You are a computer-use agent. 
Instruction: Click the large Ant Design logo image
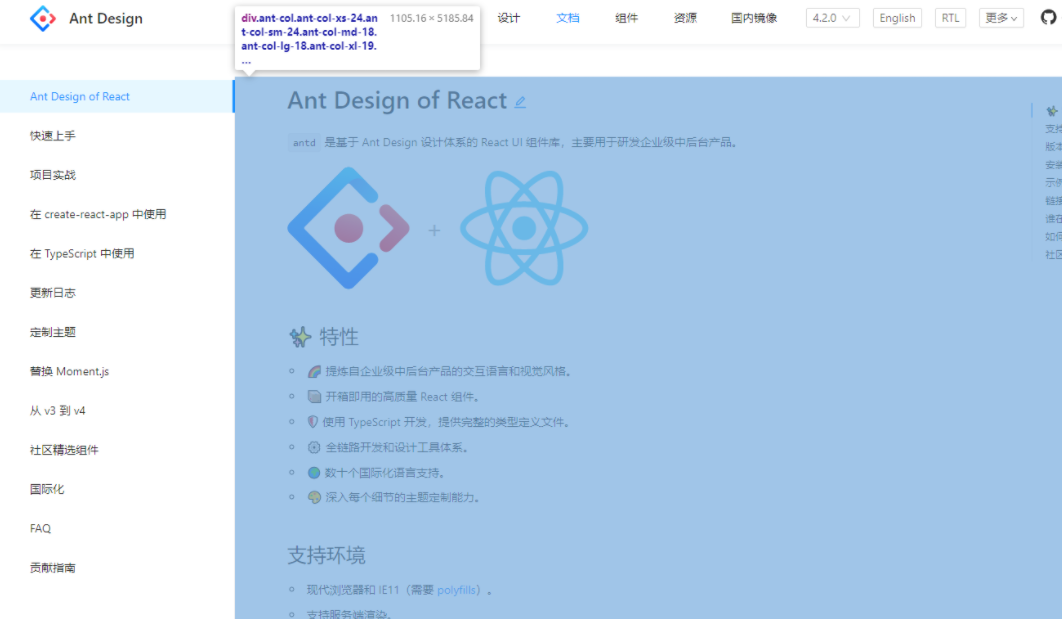click(x=349, y=228)
